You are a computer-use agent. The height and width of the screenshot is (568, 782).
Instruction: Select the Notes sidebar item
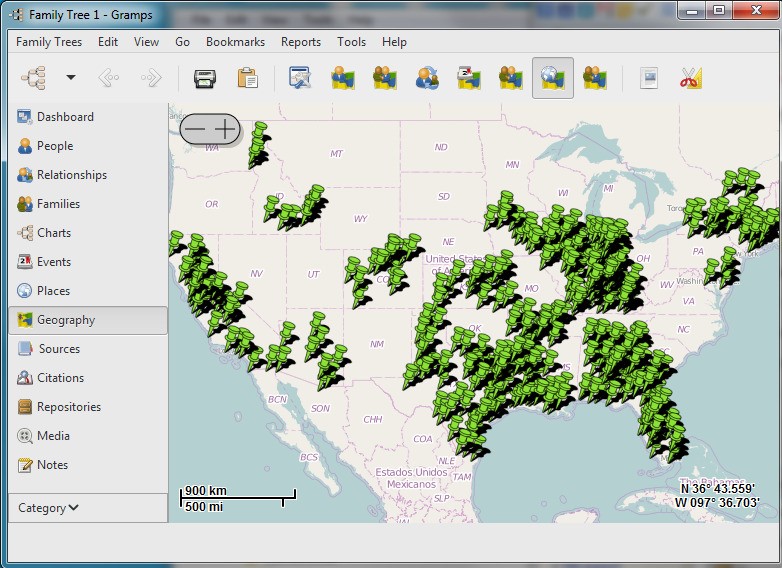pos(52,465)
